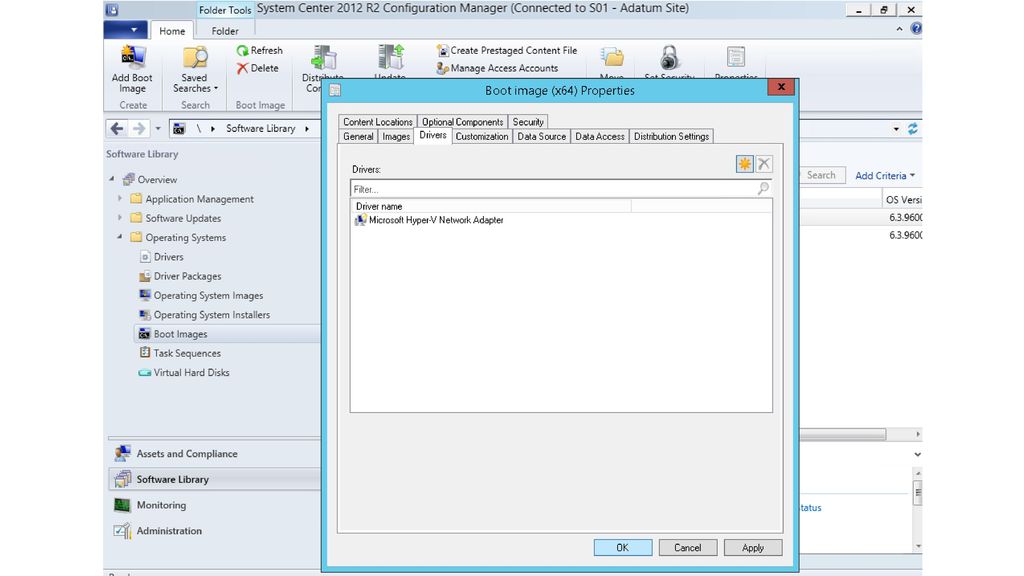This screenshot has height=576, width=1024.
Task: Click the horizontal scrollbar in results pane
Action: (x=843, y=434)
